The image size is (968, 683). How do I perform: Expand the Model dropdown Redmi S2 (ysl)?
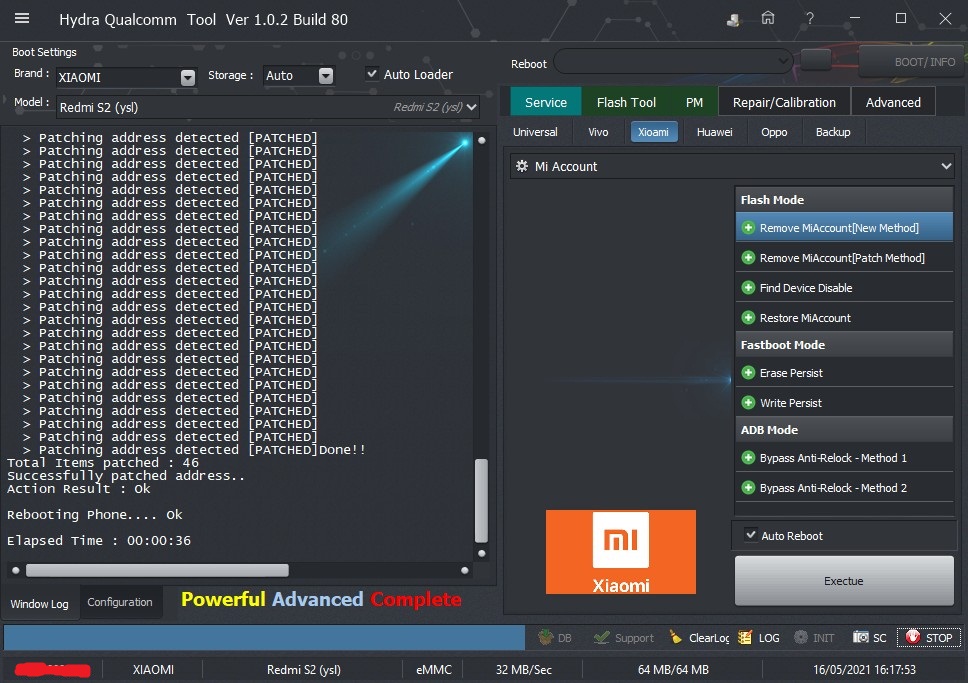click(x=268, y=107)
